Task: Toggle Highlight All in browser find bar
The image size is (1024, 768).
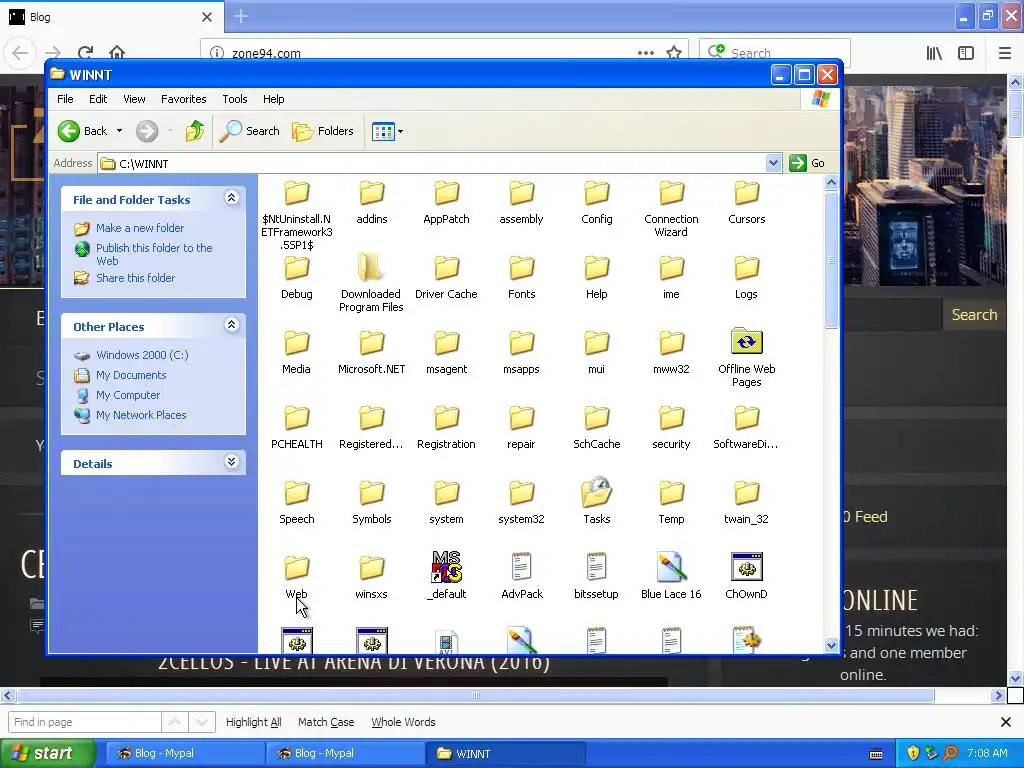Action: pos(253,722)
